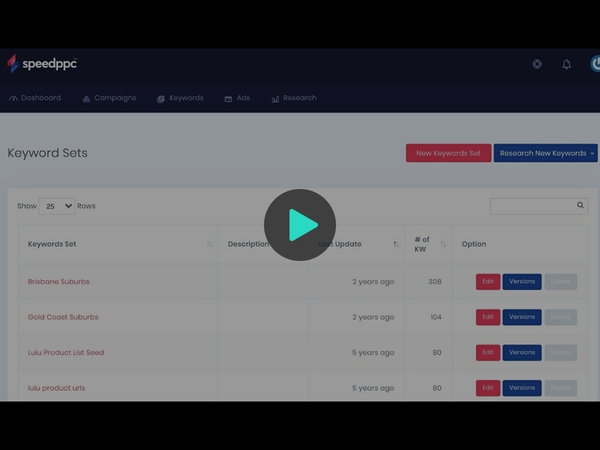Click the Research chart icon
The image size is (600, 450).
pyautogui.click(x=275, y=99)
